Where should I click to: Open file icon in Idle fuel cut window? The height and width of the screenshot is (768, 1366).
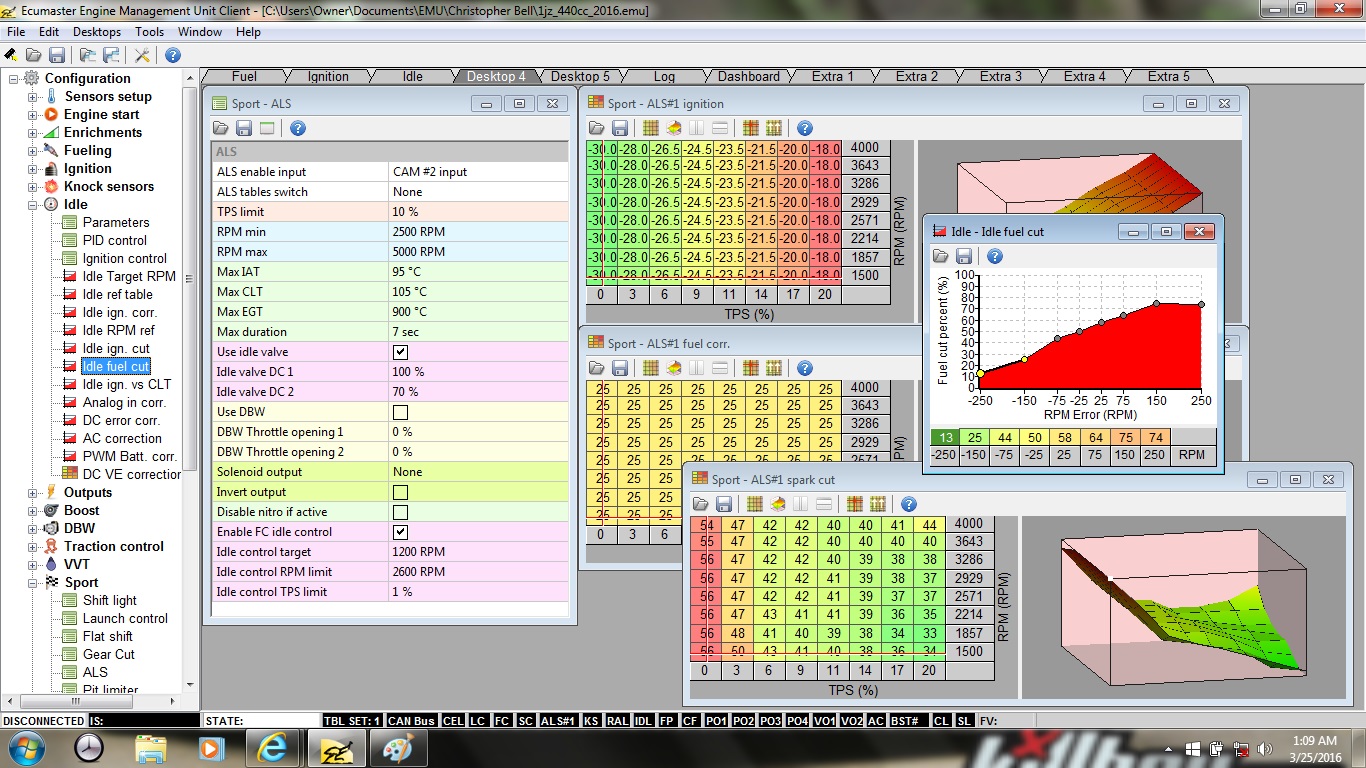click(942, 256)
